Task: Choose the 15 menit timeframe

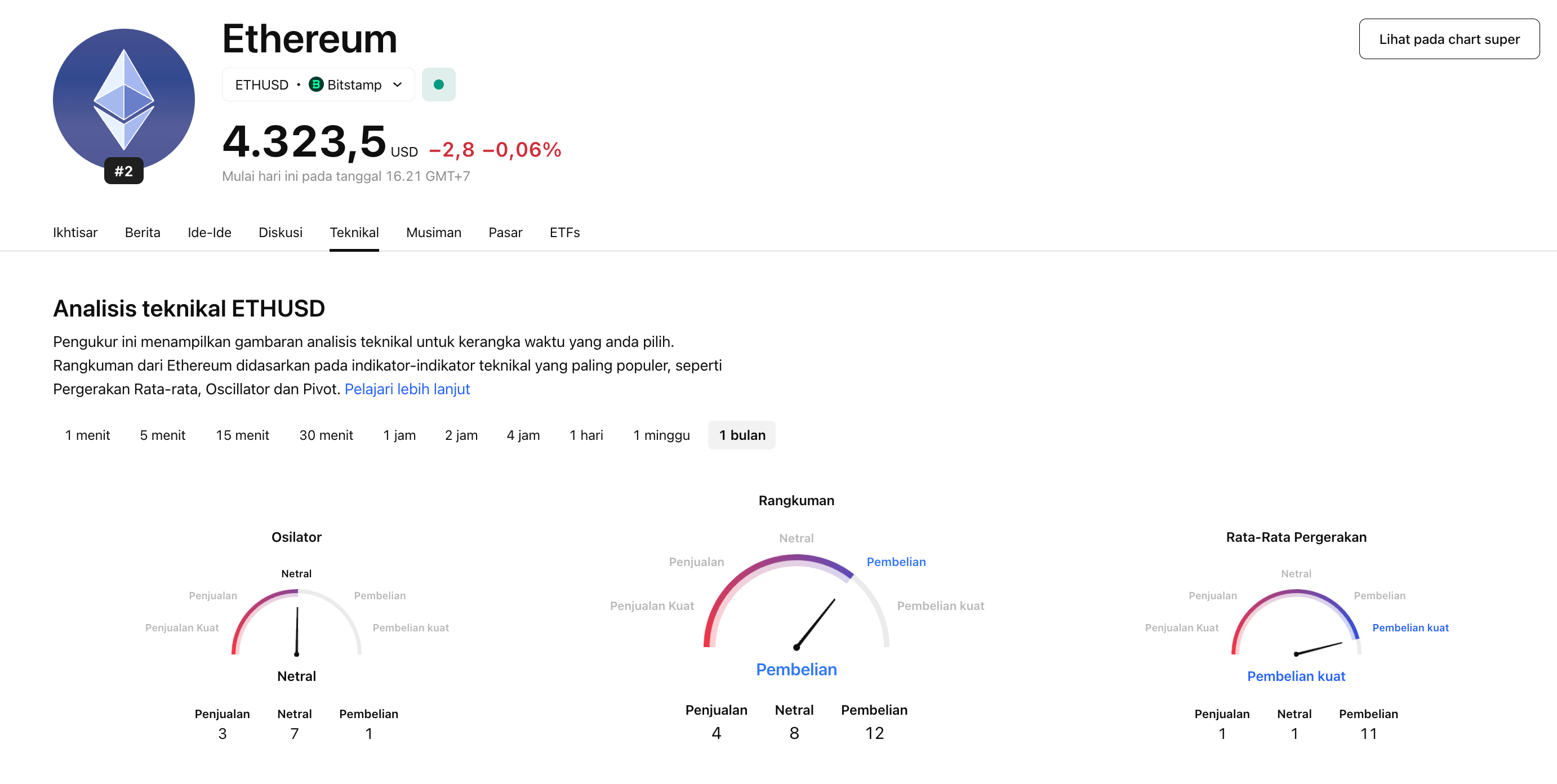Action: 242,435
